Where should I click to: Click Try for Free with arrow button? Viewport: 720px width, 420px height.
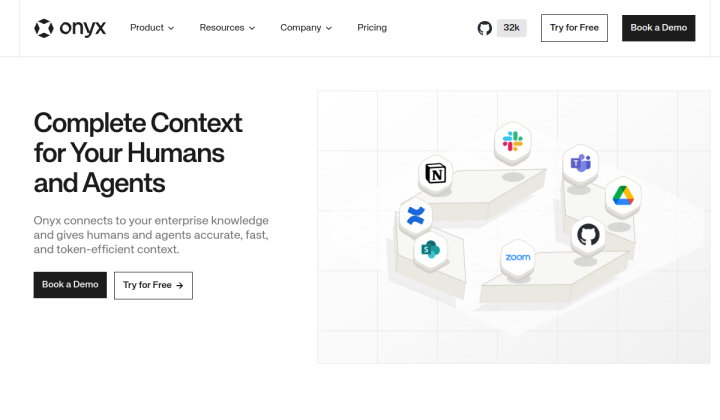point(153,286)
